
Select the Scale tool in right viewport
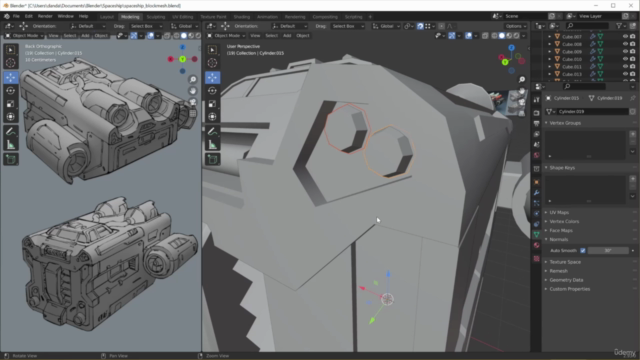pyautogui.click(x=212, y=104)
